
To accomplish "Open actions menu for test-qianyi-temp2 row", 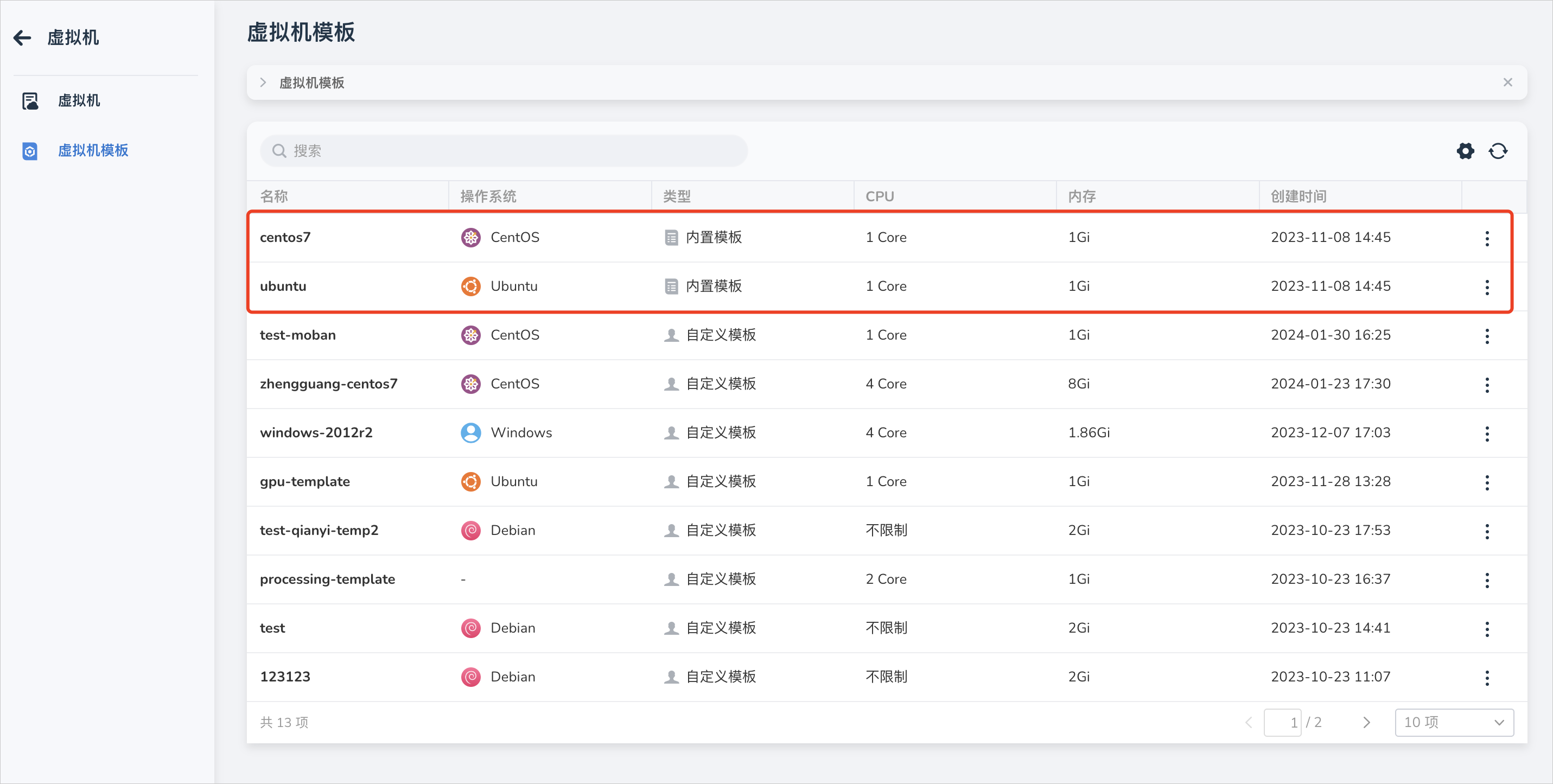I will click(1487, 531).
